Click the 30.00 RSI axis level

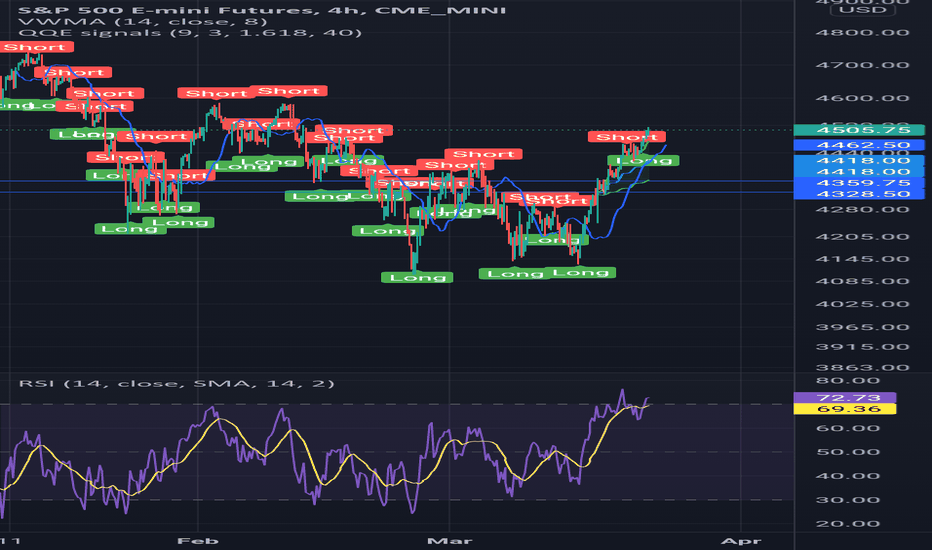pos(848,499)
